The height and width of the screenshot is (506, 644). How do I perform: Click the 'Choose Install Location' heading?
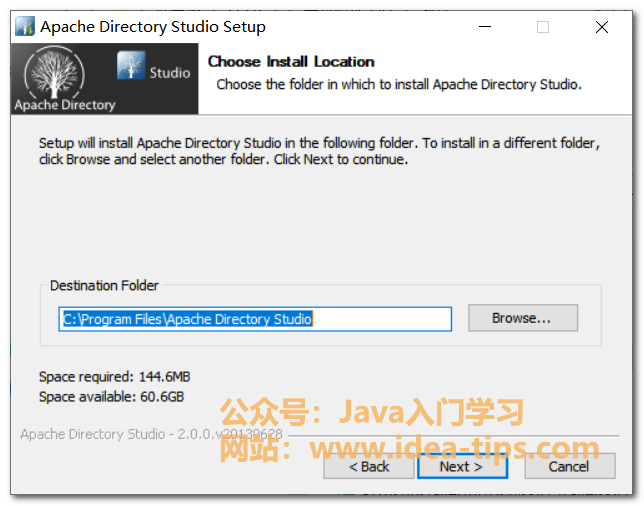[291, 62]
